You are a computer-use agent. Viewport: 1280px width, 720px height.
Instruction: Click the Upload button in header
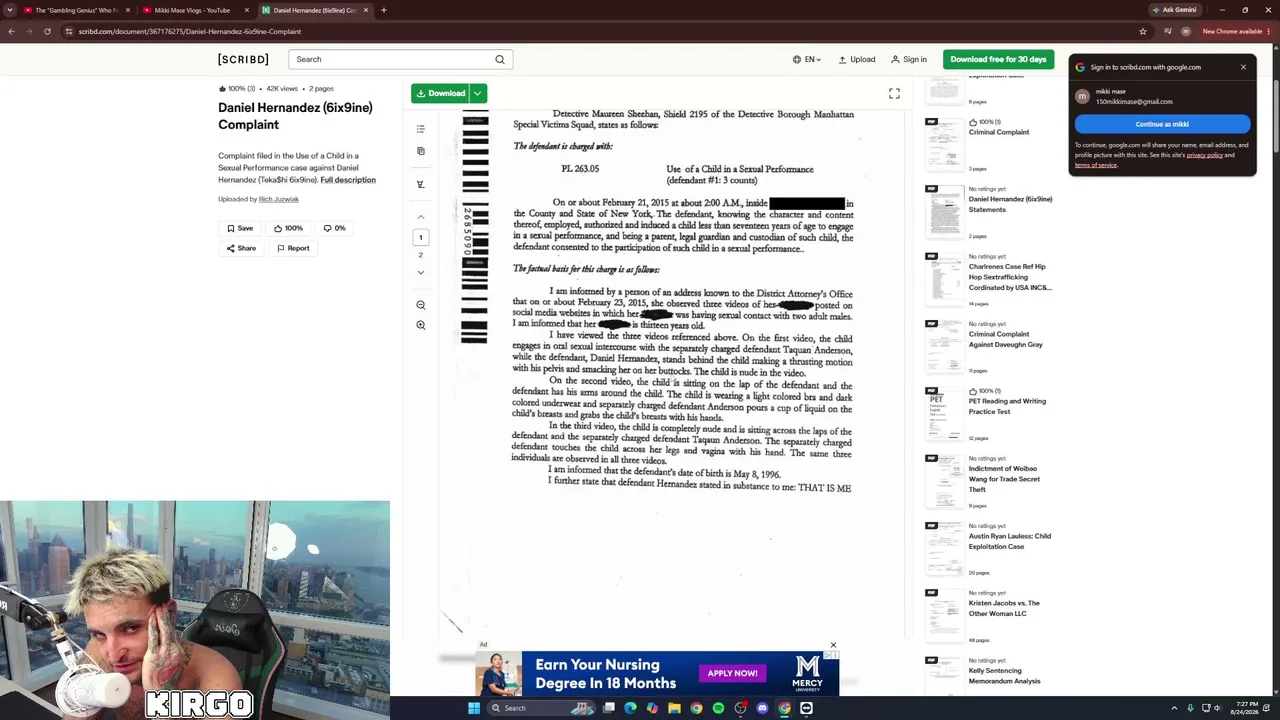coord(856,59)
